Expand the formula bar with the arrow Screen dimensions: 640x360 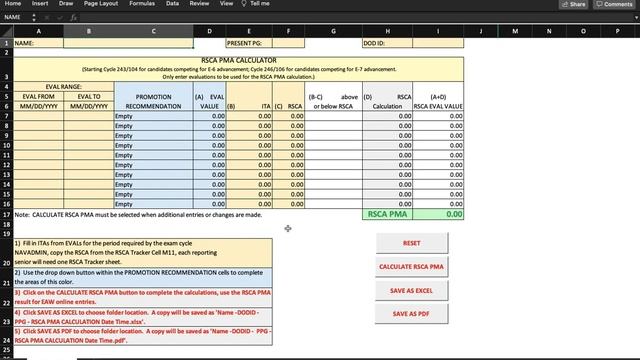[636, 18]
